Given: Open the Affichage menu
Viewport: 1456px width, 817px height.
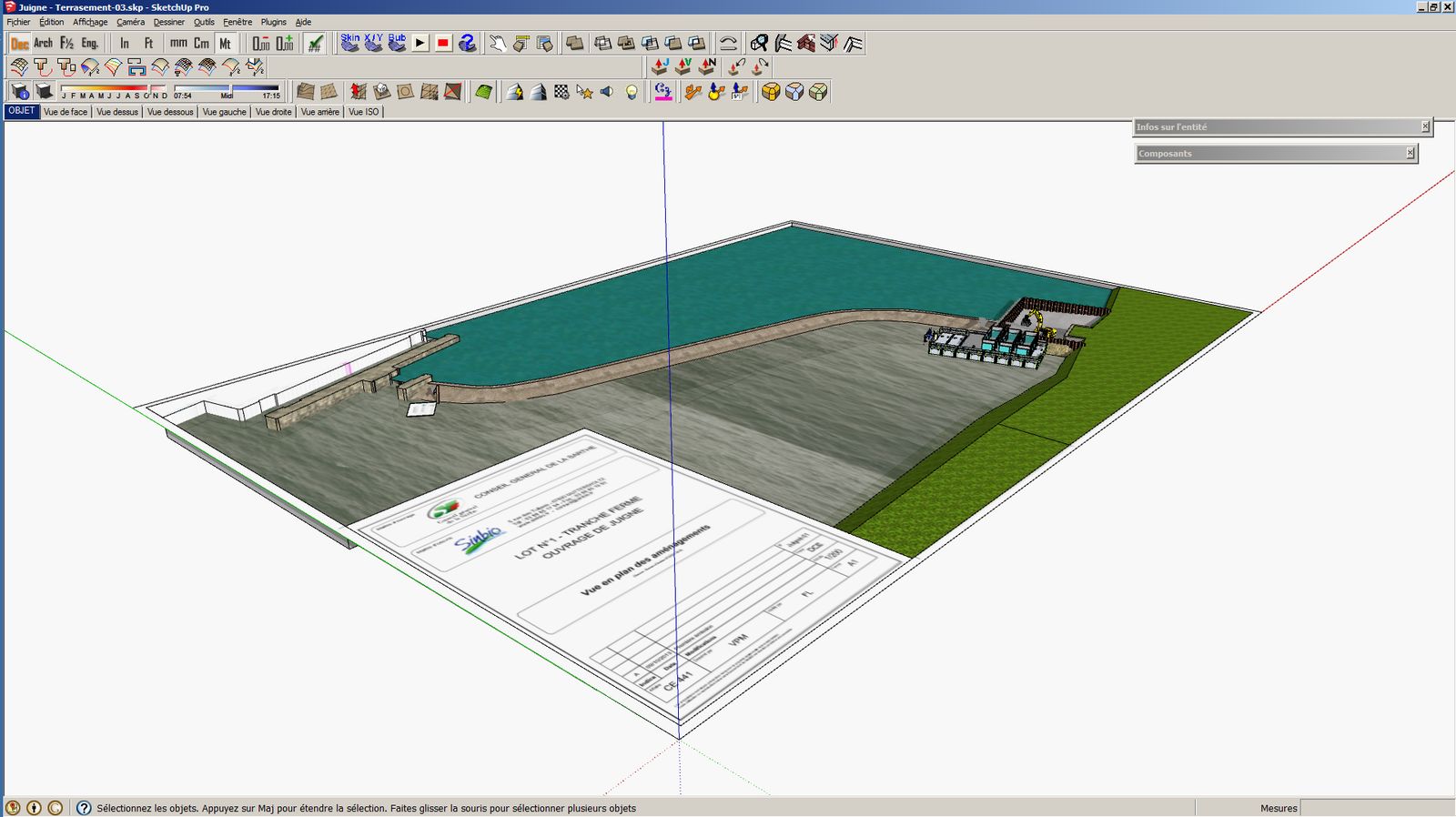Looking at the screenshot, I should click(90, 22).
